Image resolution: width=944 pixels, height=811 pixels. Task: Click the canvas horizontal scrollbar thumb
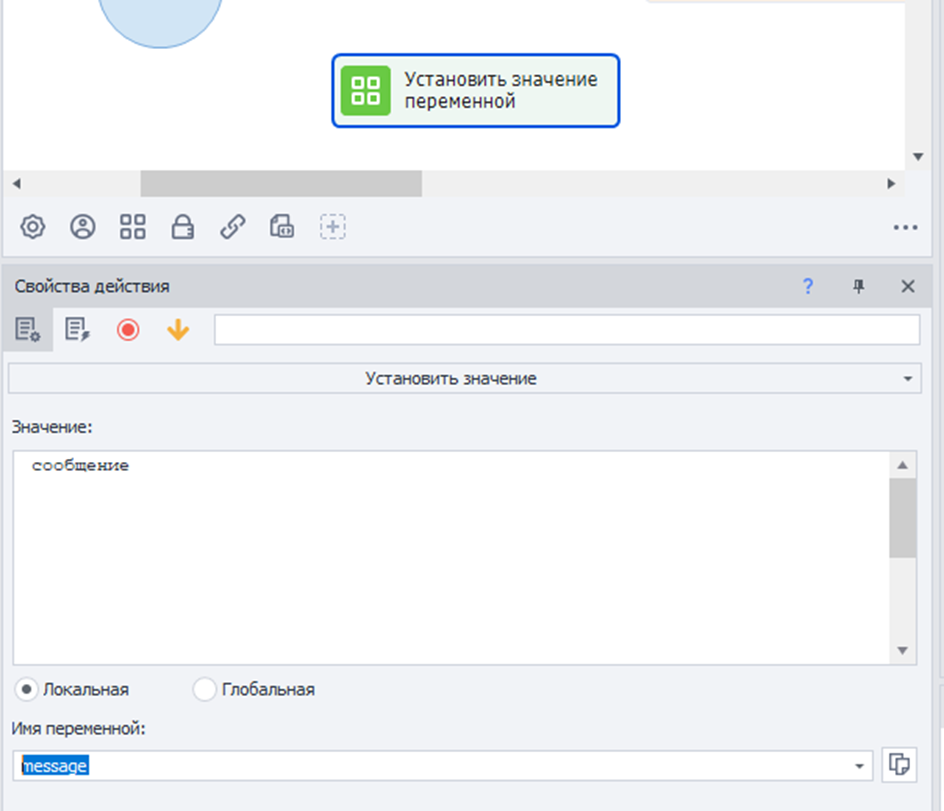(x=281, y=183)
